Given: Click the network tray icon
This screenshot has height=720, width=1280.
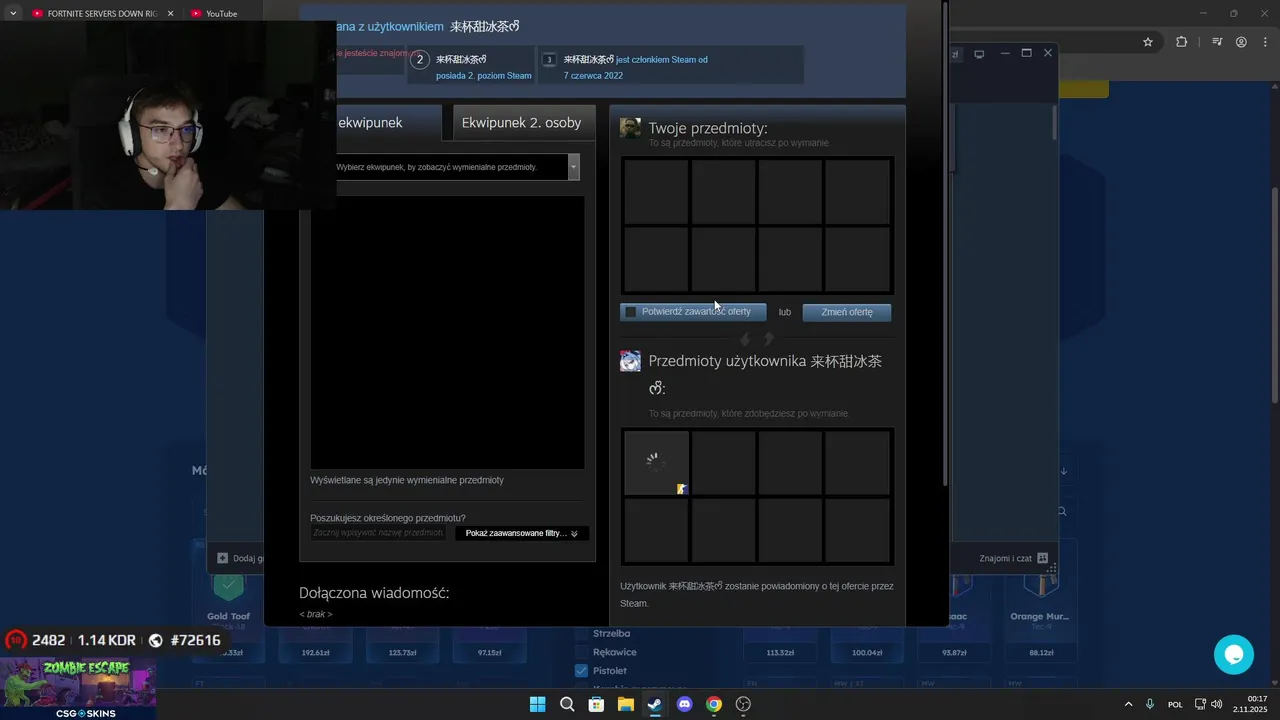Looking at the screenshot, I should tap(1201, 704).
